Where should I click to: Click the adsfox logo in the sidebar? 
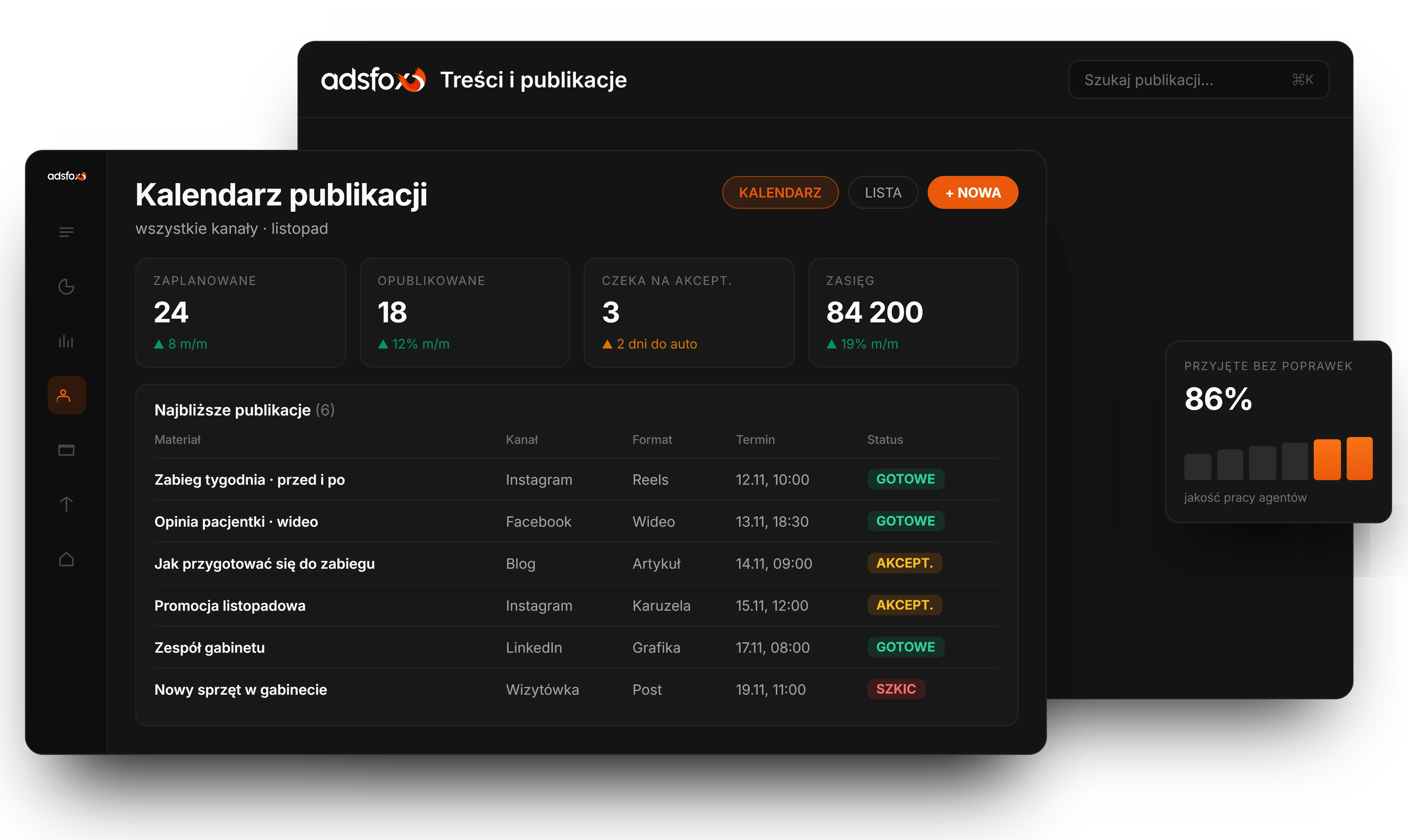tap(67, 176)
